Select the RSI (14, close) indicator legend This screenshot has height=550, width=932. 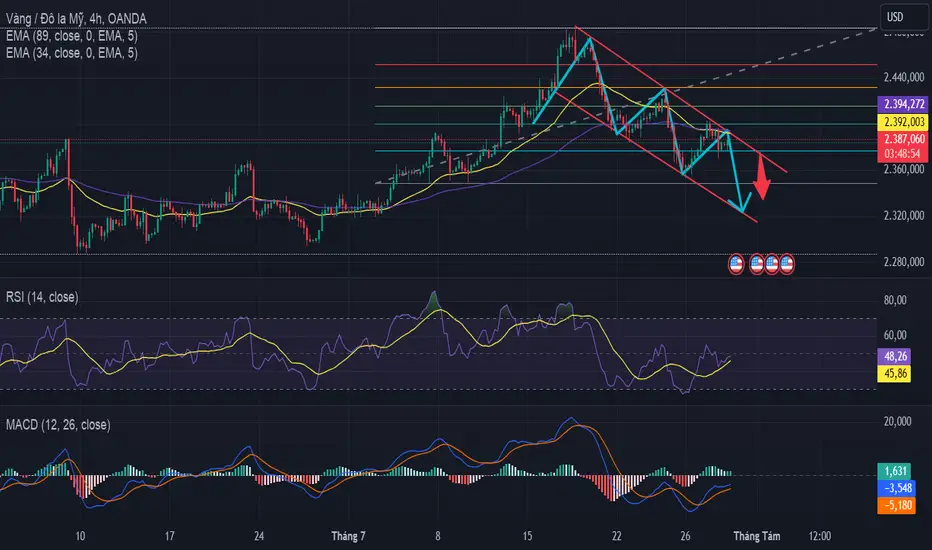[42, 297]
